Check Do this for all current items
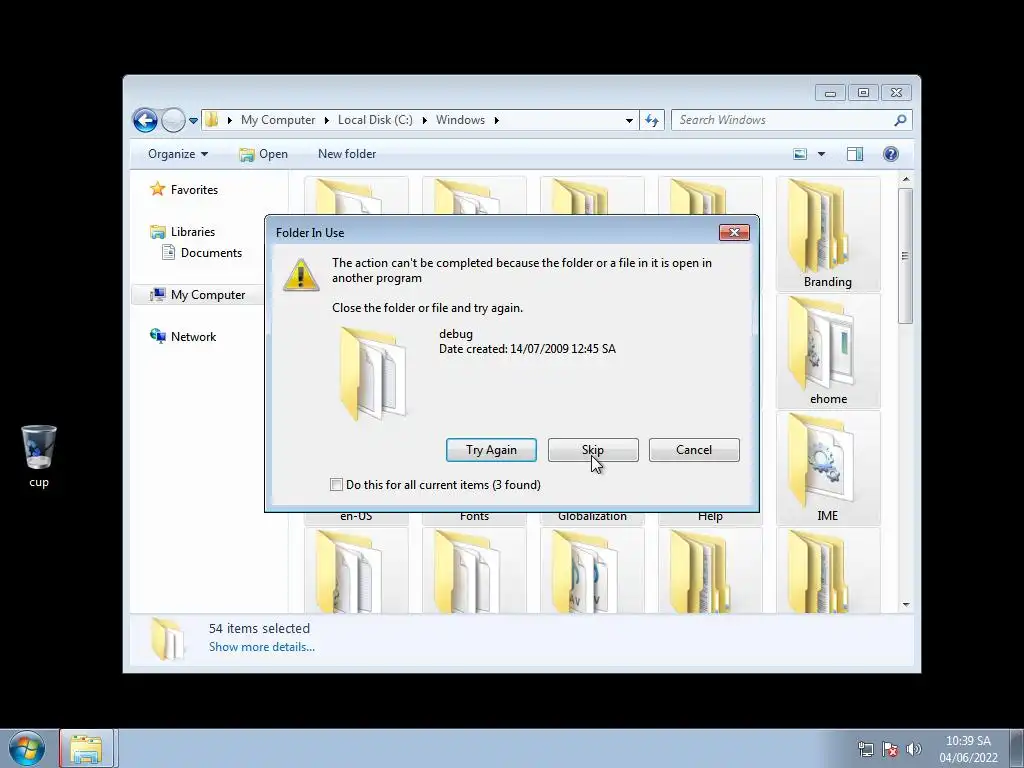The height and width of the screenshot is (768, 1024). (336, 485)
